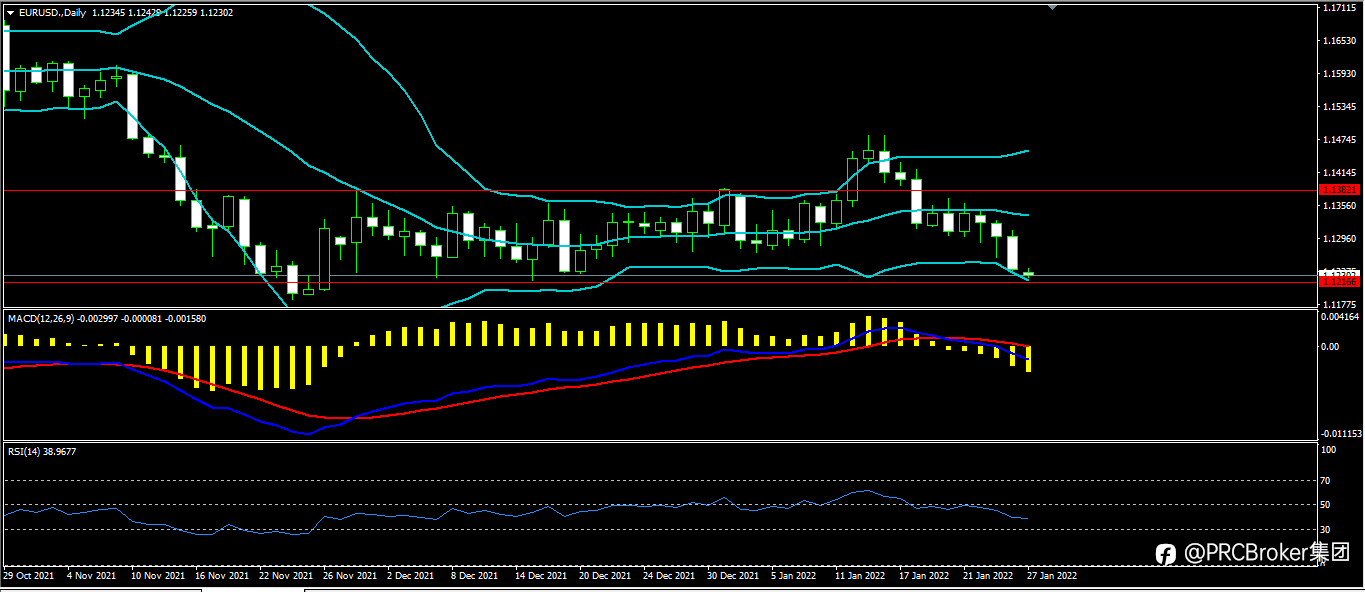Viewport: 1365px width, 592px height.
Task: Click the 30 Dec 2021 date label
Action: pyautogui.click(x=732, y=575)
